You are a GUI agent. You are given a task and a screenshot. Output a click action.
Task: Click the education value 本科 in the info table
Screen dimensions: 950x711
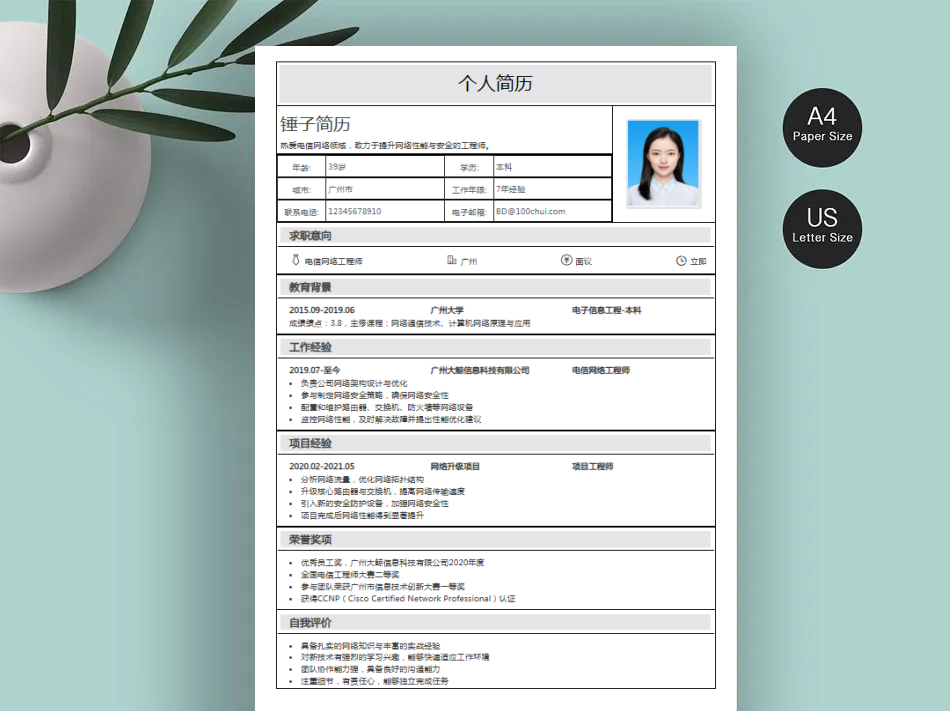504,167
